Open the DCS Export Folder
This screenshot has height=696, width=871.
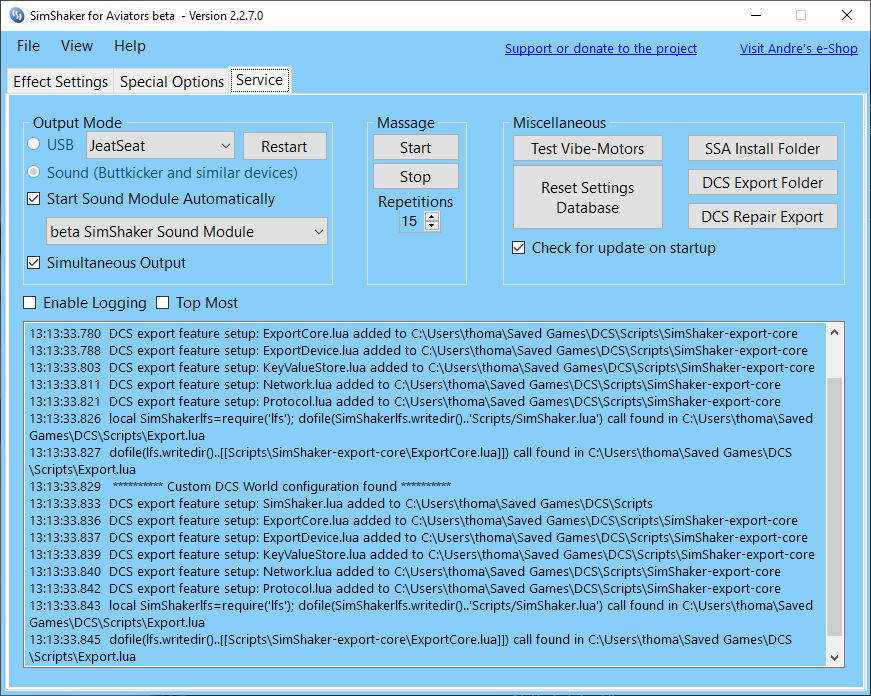(763, 183)
